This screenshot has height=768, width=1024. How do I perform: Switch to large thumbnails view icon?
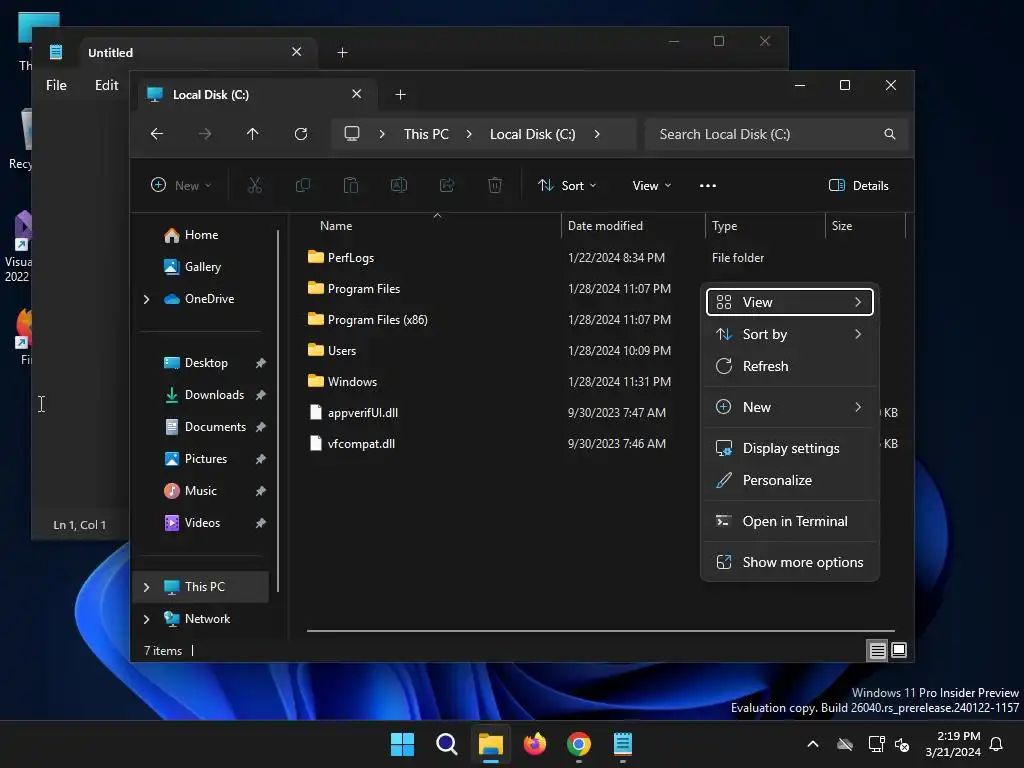[899, 650]
